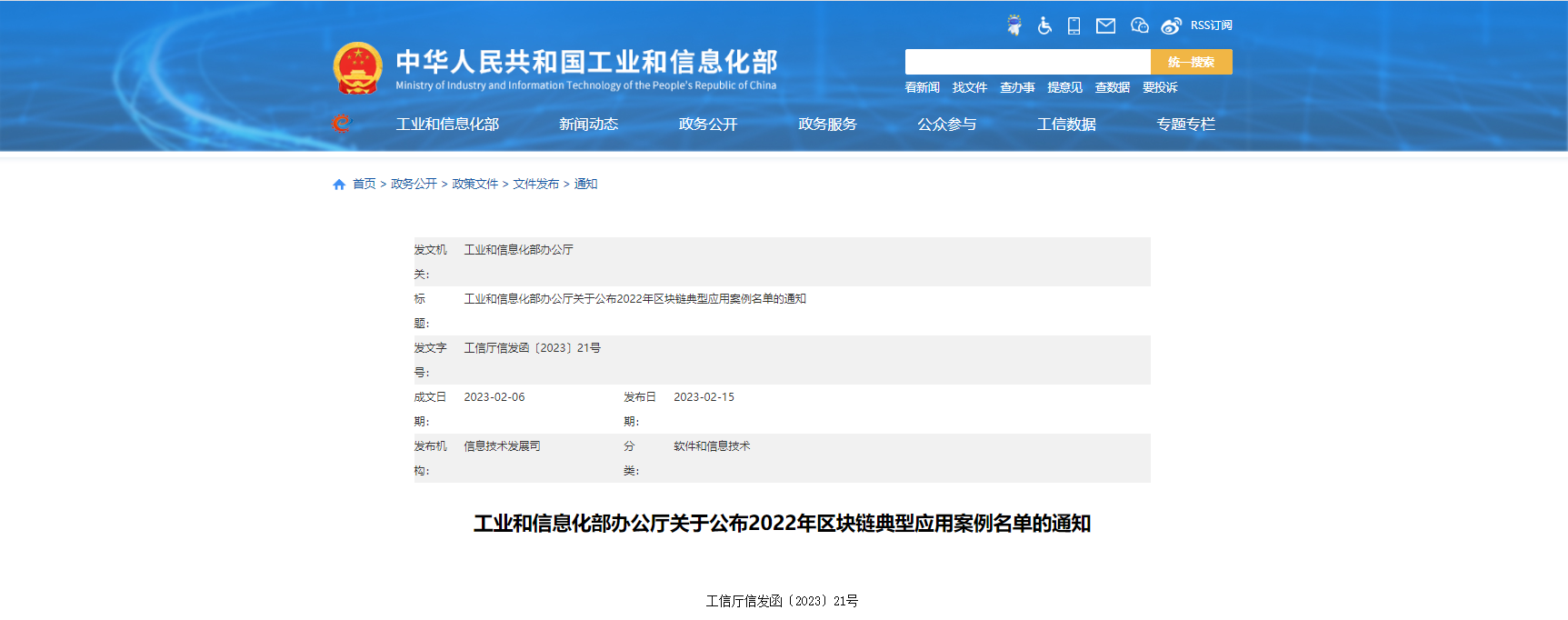The image size is (1568, 620).
Task: Open the wheelchair accessibility icon
Action: pos(1044,25)
